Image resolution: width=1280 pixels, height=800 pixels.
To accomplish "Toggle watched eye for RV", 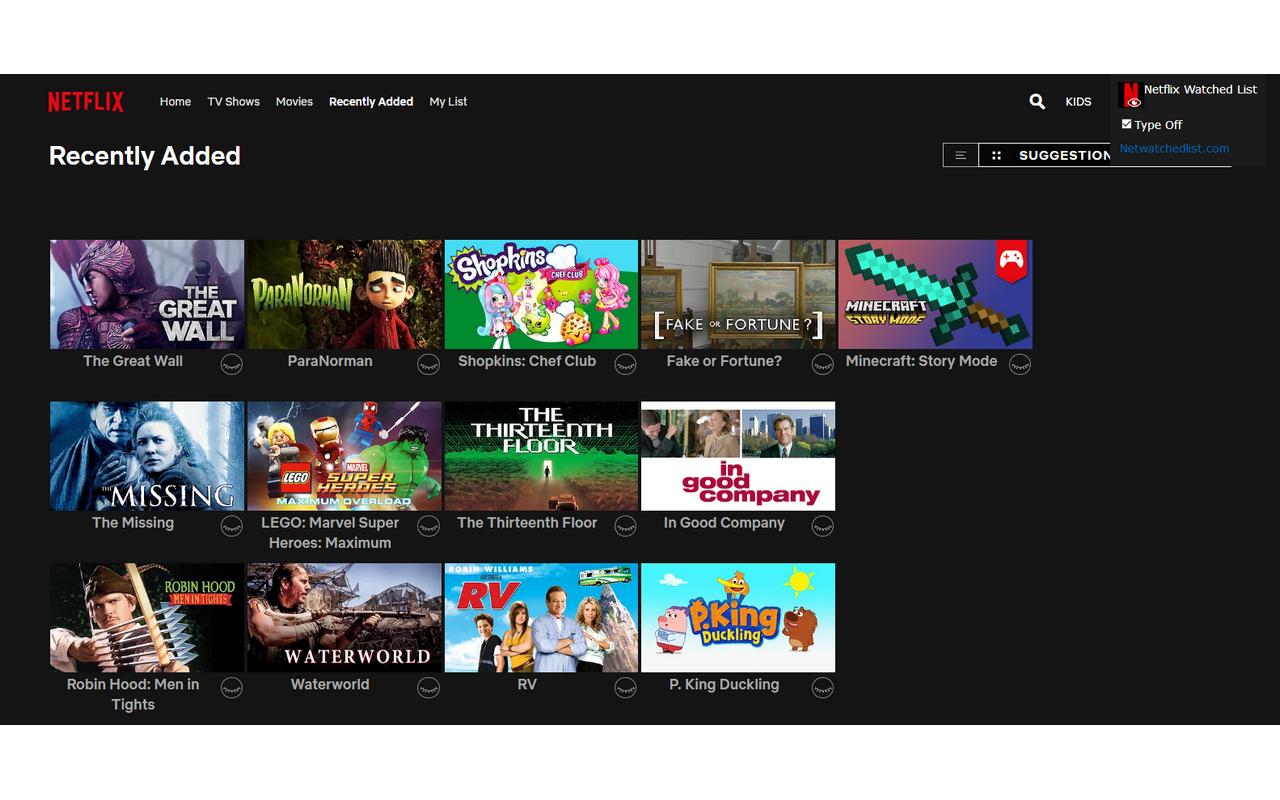I will pos(626,688).
